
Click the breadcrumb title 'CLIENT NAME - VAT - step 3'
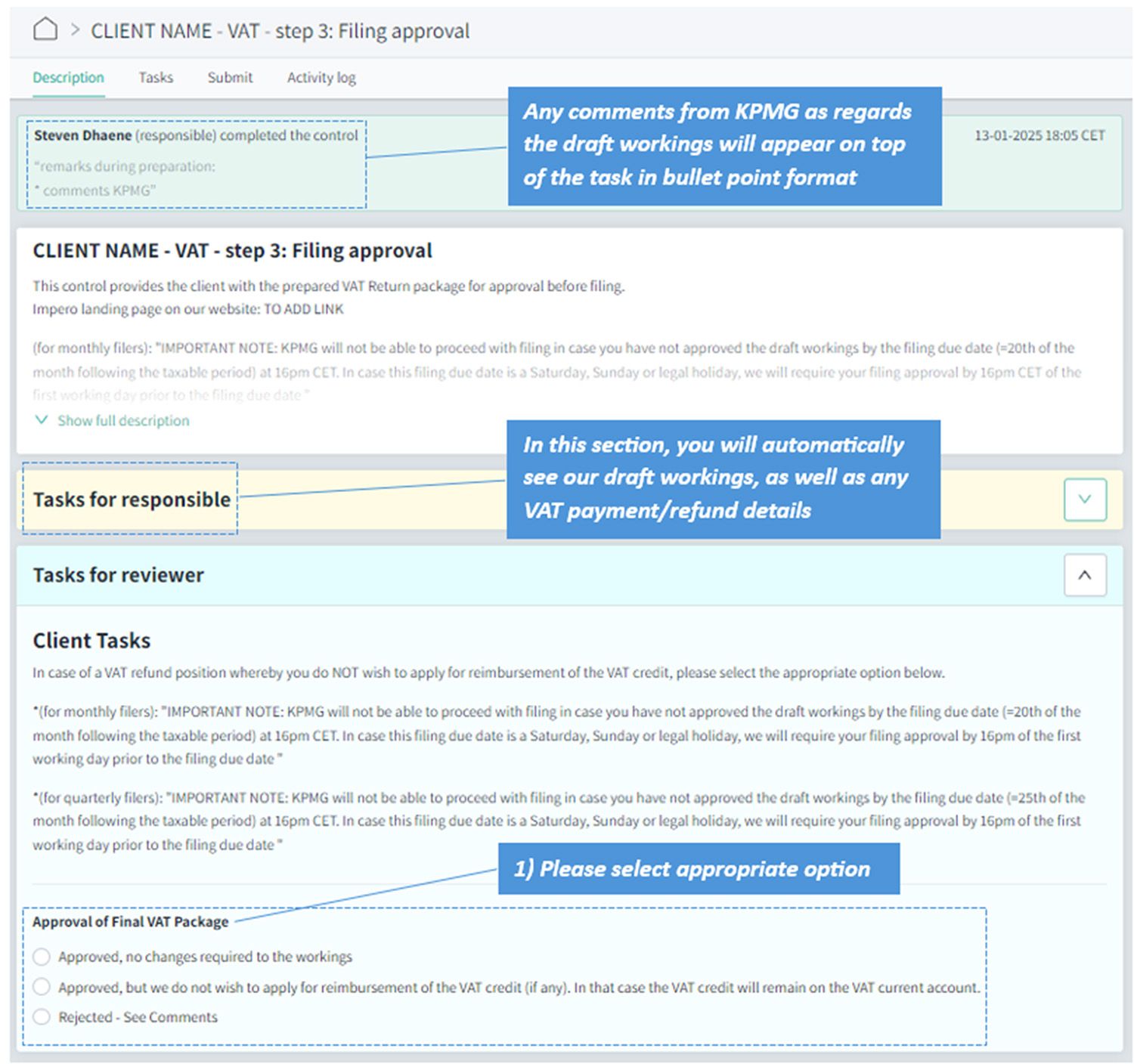pos(280,31)
